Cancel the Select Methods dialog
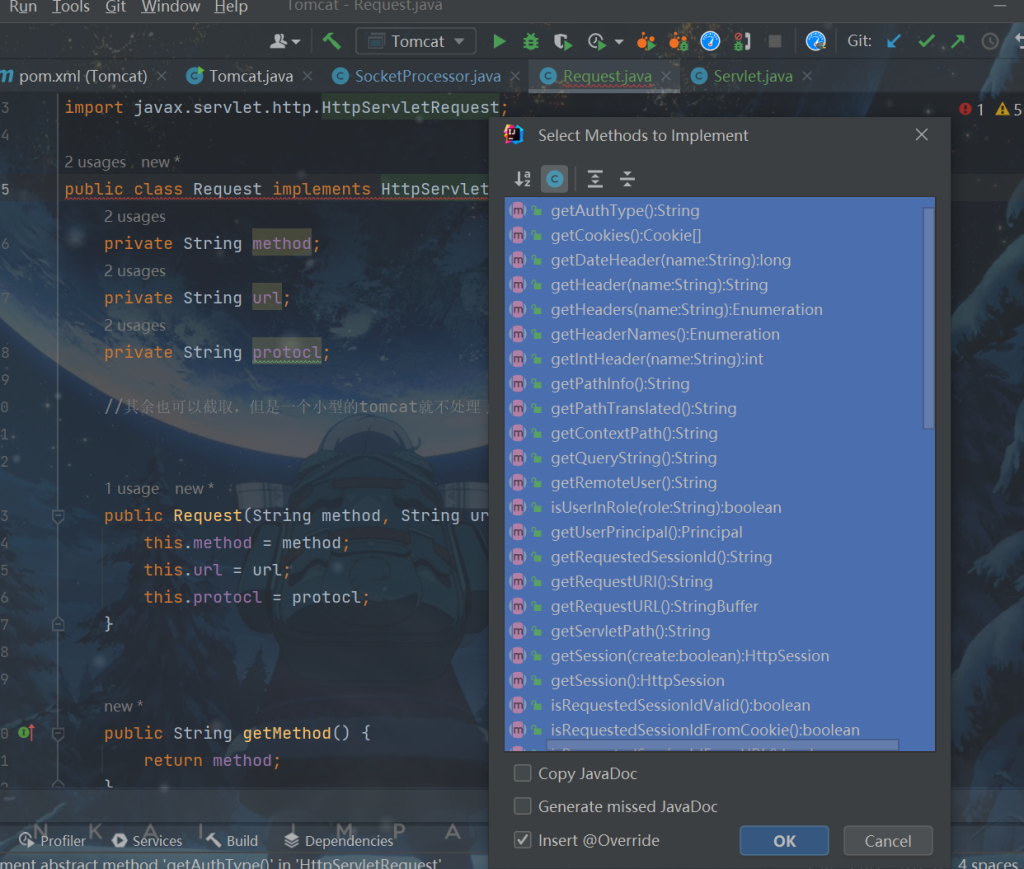1024x869 pixels. pos(887,841)
